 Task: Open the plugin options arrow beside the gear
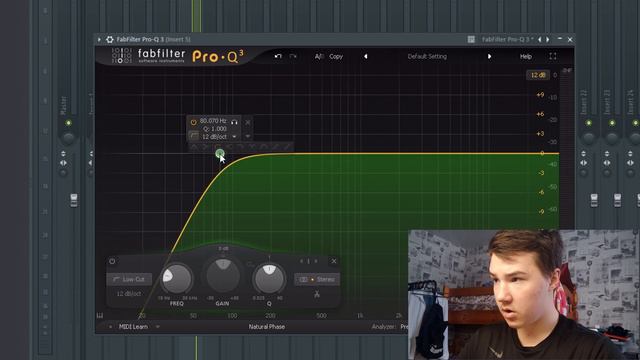(99, 40)
